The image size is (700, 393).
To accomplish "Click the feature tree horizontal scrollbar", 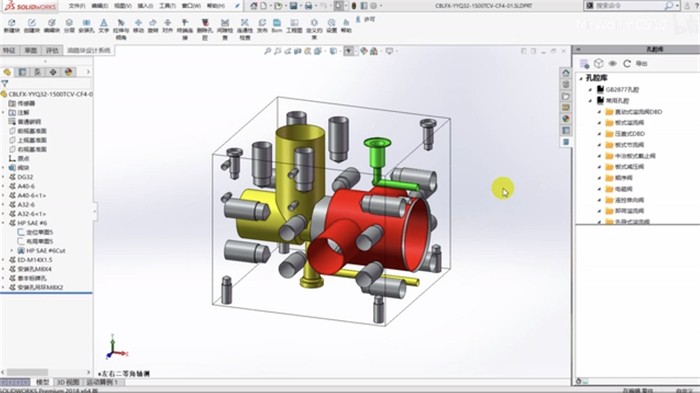I will click(27, 372).
